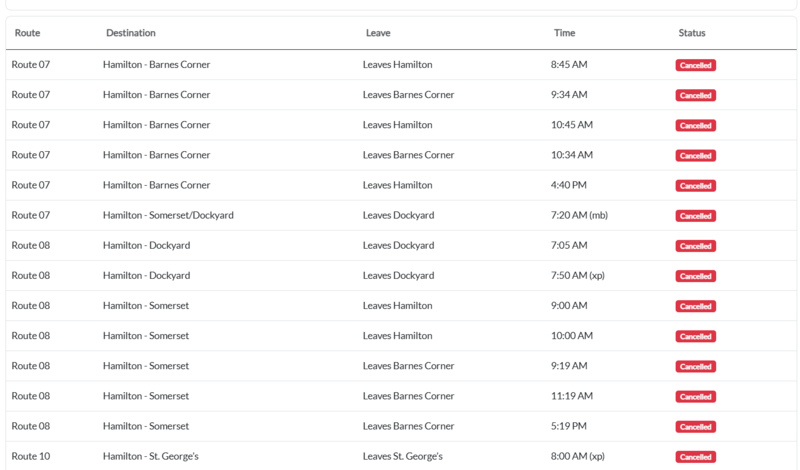Select the Hamilton - Somerset/Dockyard destination
The width and height of the screenshot is (800, 470).
click(169, 215)
